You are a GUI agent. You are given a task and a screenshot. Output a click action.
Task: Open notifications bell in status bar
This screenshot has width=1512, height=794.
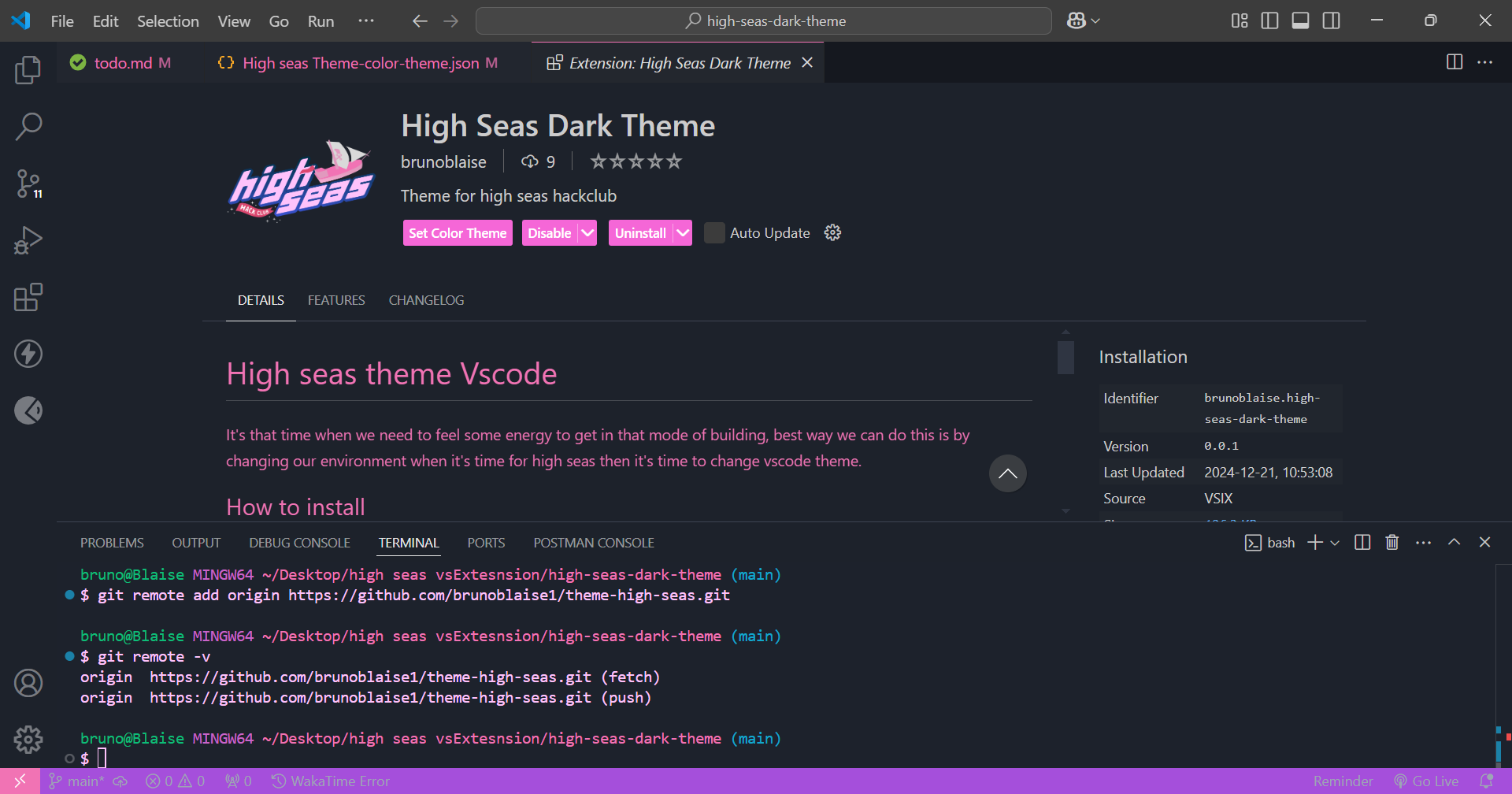coord(1486,781)
